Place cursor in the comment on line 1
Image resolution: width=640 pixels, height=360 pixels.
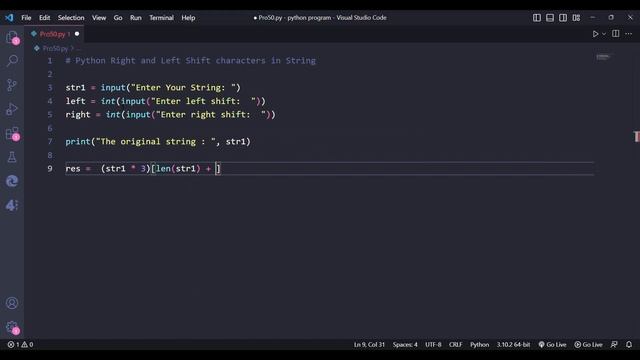coord(191,61)
